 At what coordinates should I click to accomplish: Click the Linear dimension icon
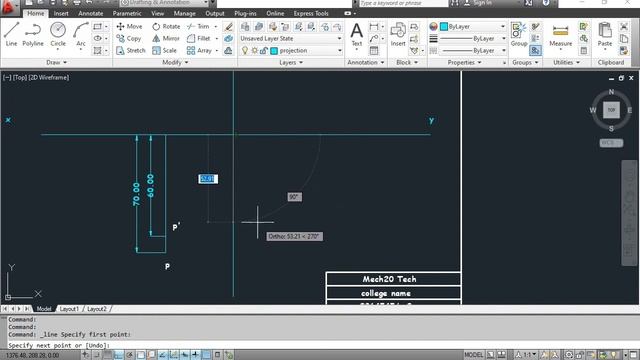tap(373, 27)
